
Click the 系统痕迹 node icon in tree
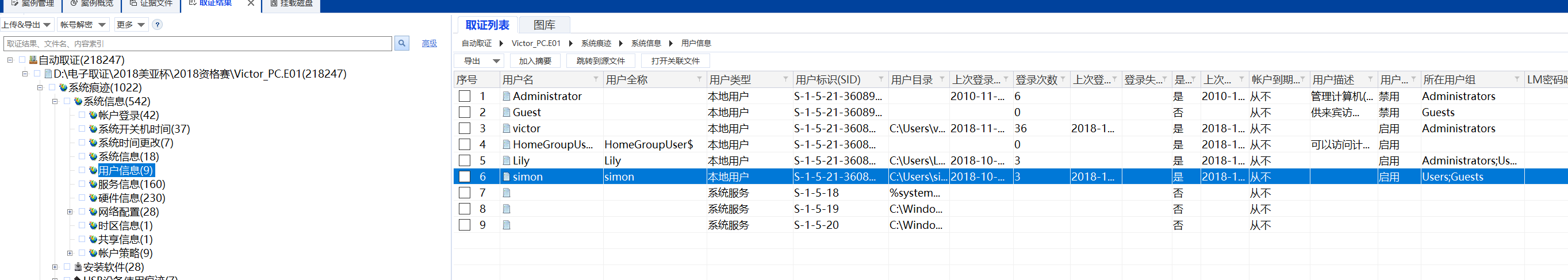point(63,87)
